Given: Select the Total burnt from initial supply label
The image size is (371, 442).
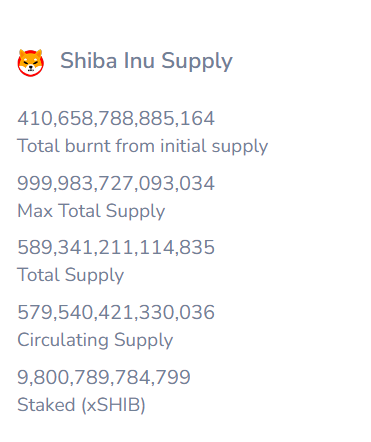Looking at the screenshot, I should [x=143, y=146].
